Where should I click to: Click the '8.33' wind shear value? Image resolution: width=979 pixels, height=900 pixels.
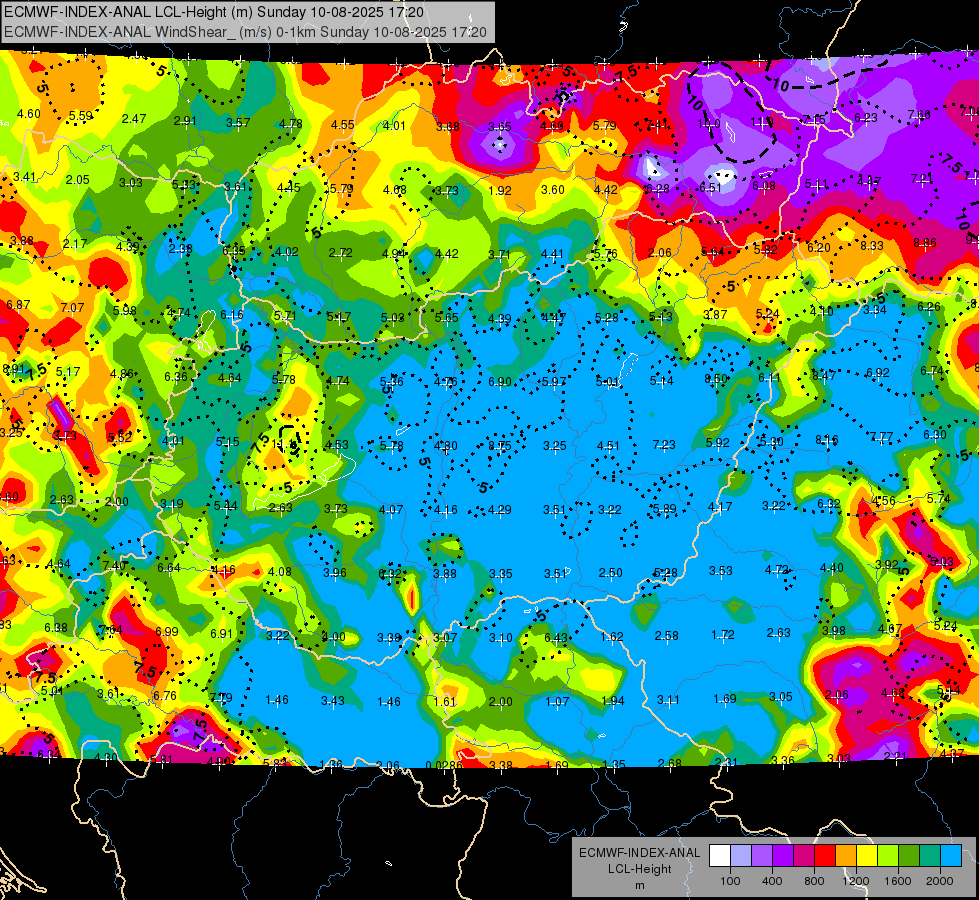click(872, 245)
